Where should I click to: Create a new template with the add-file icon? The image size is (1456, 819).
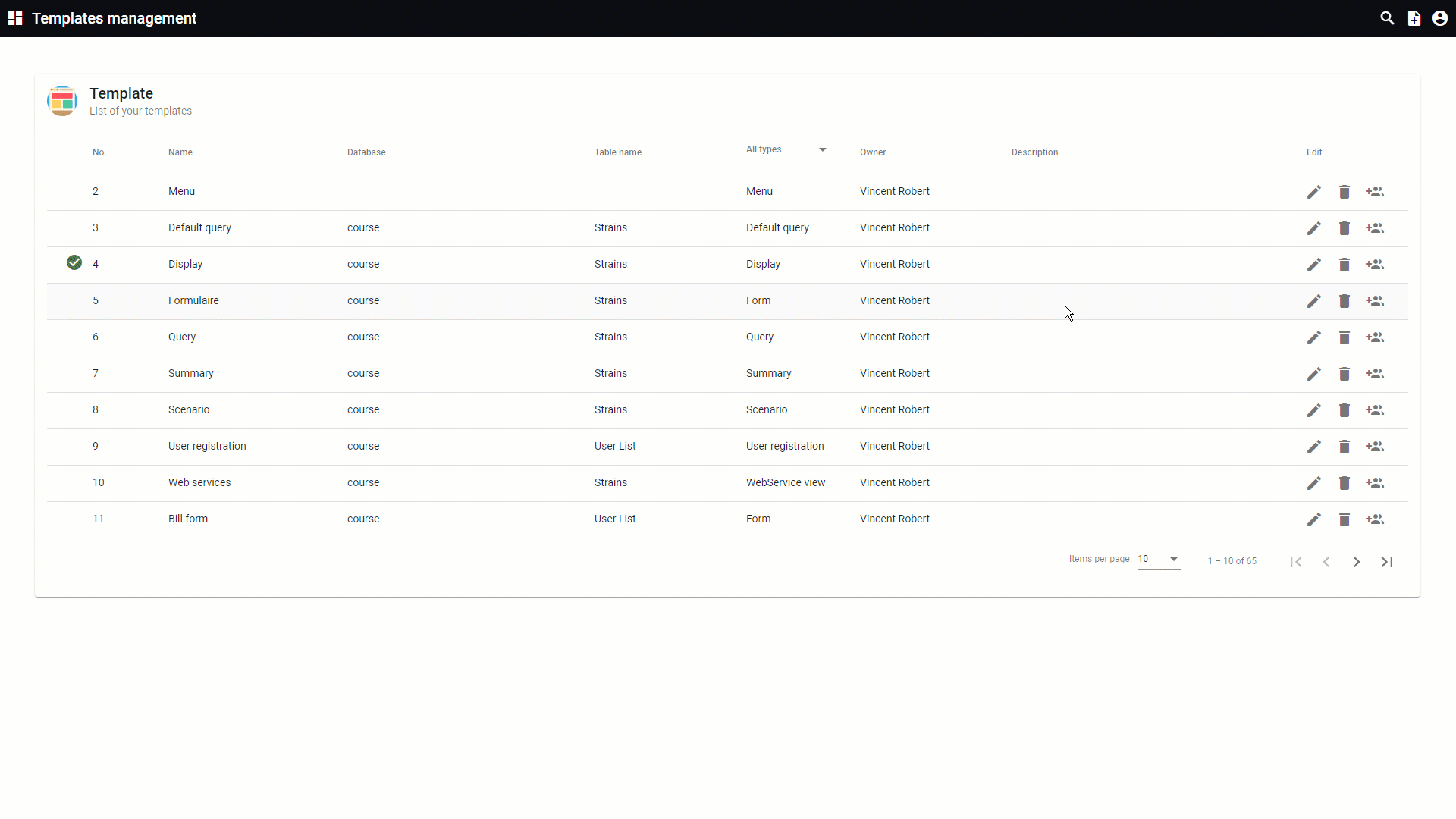(x=1414, y=18)
